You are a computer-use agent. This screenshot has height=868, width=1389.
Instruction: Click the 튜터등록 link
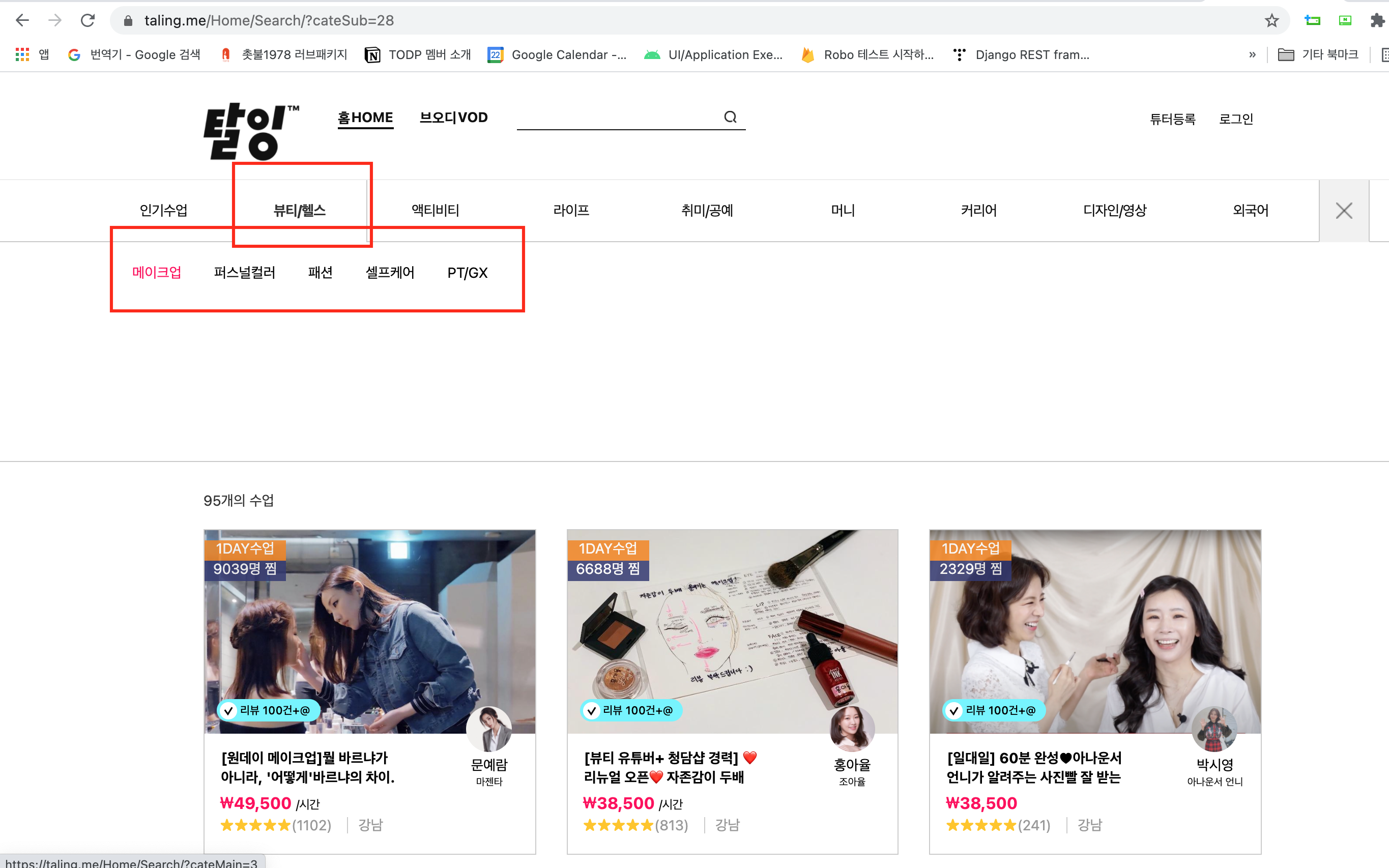point(1172,119)
